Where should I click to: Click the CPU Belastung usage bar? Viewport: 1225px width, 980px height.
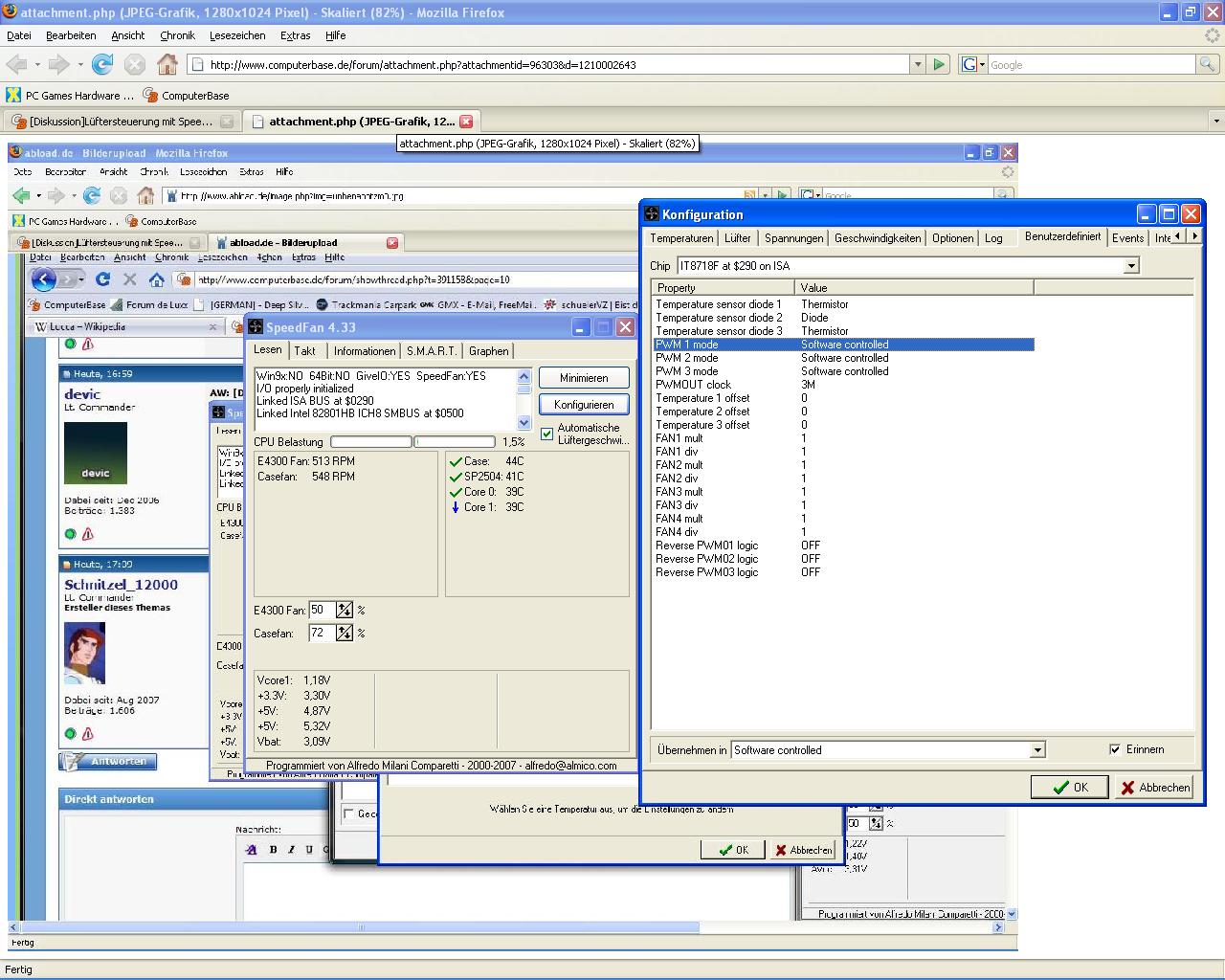(412, 442)
